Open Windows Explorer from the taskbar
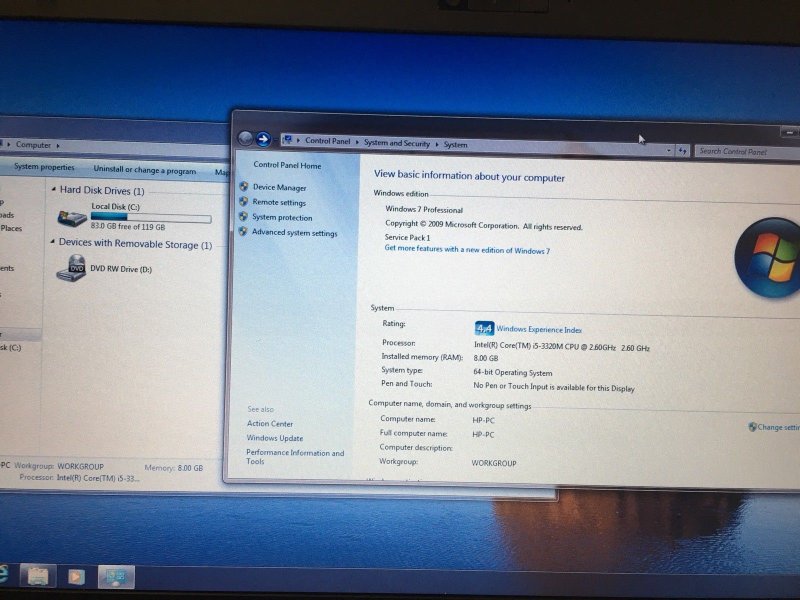The width and height of the screenshot is (800, 600). click(37, 576)
